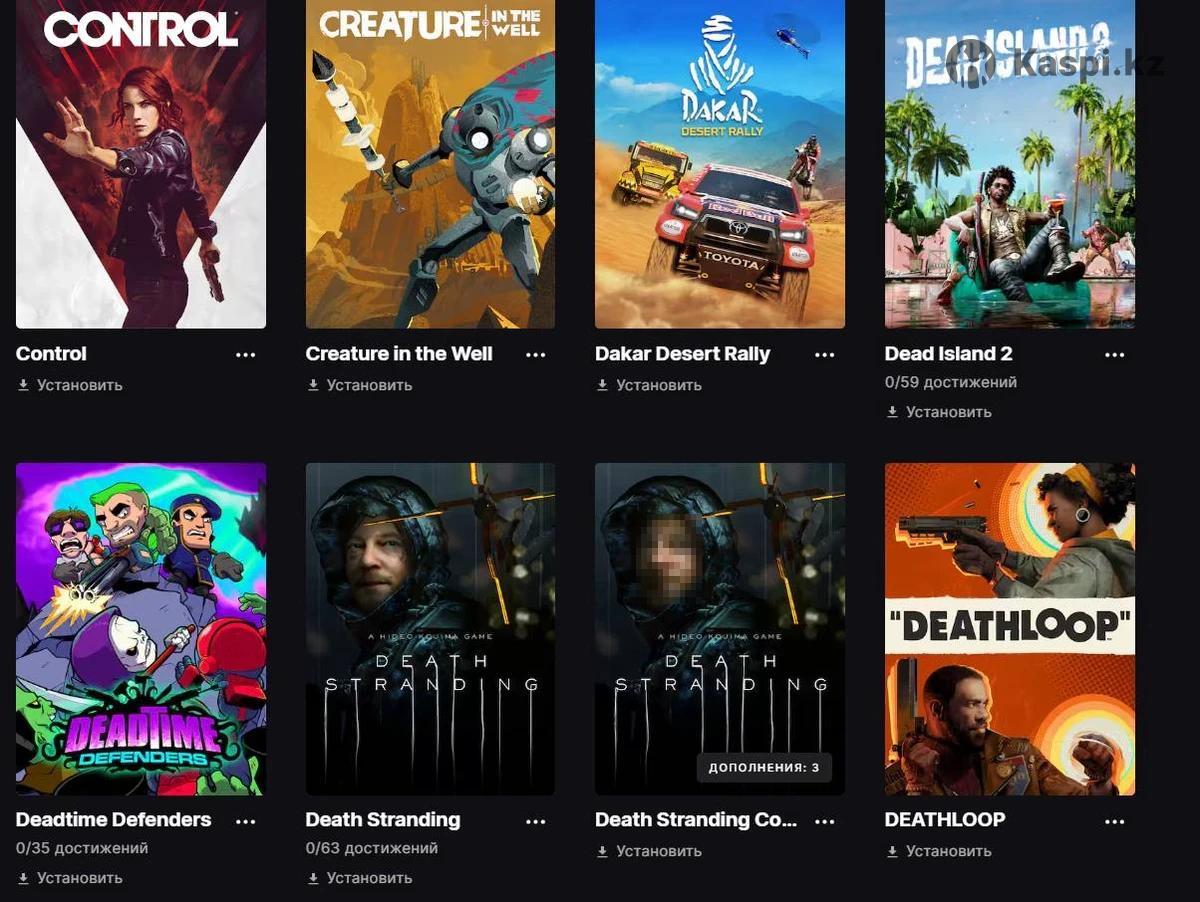Click the Дополнения: 3 badge on Death Stranding
This screenshot has width=1200, height=902.
(x=764, y=768)
